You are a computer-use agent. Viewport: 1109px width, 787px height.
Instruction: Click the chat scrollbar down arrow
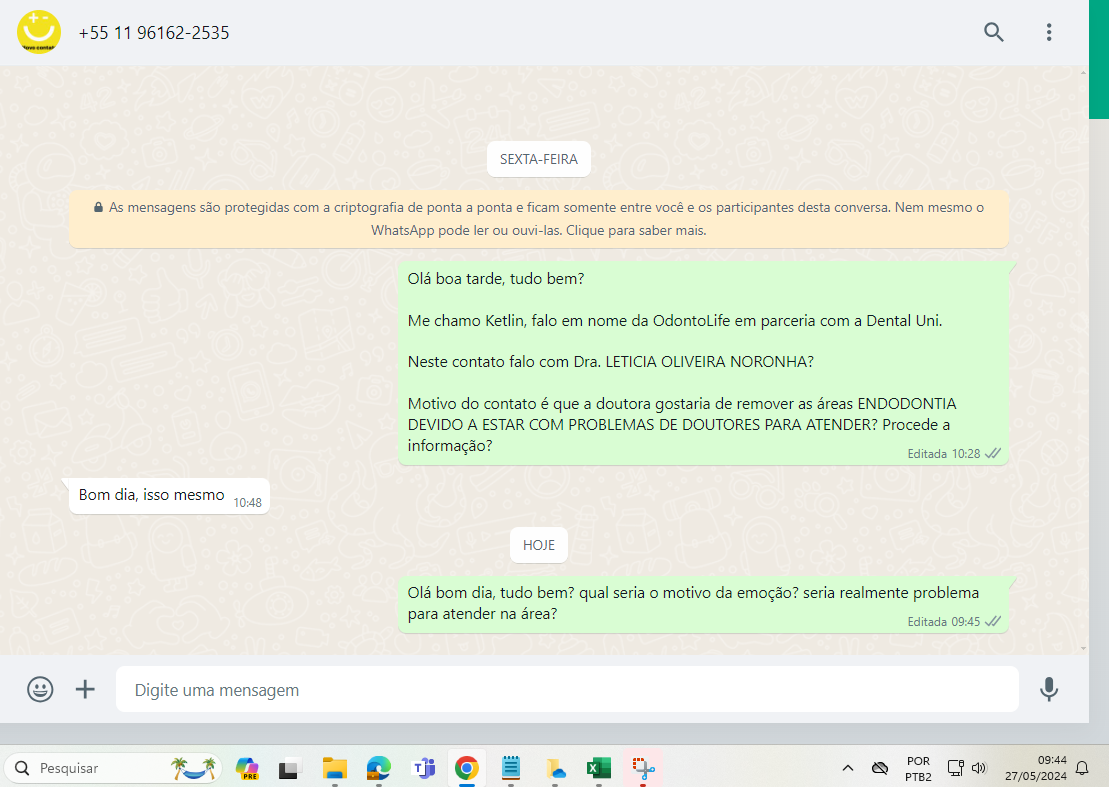tap(1084, 648)
